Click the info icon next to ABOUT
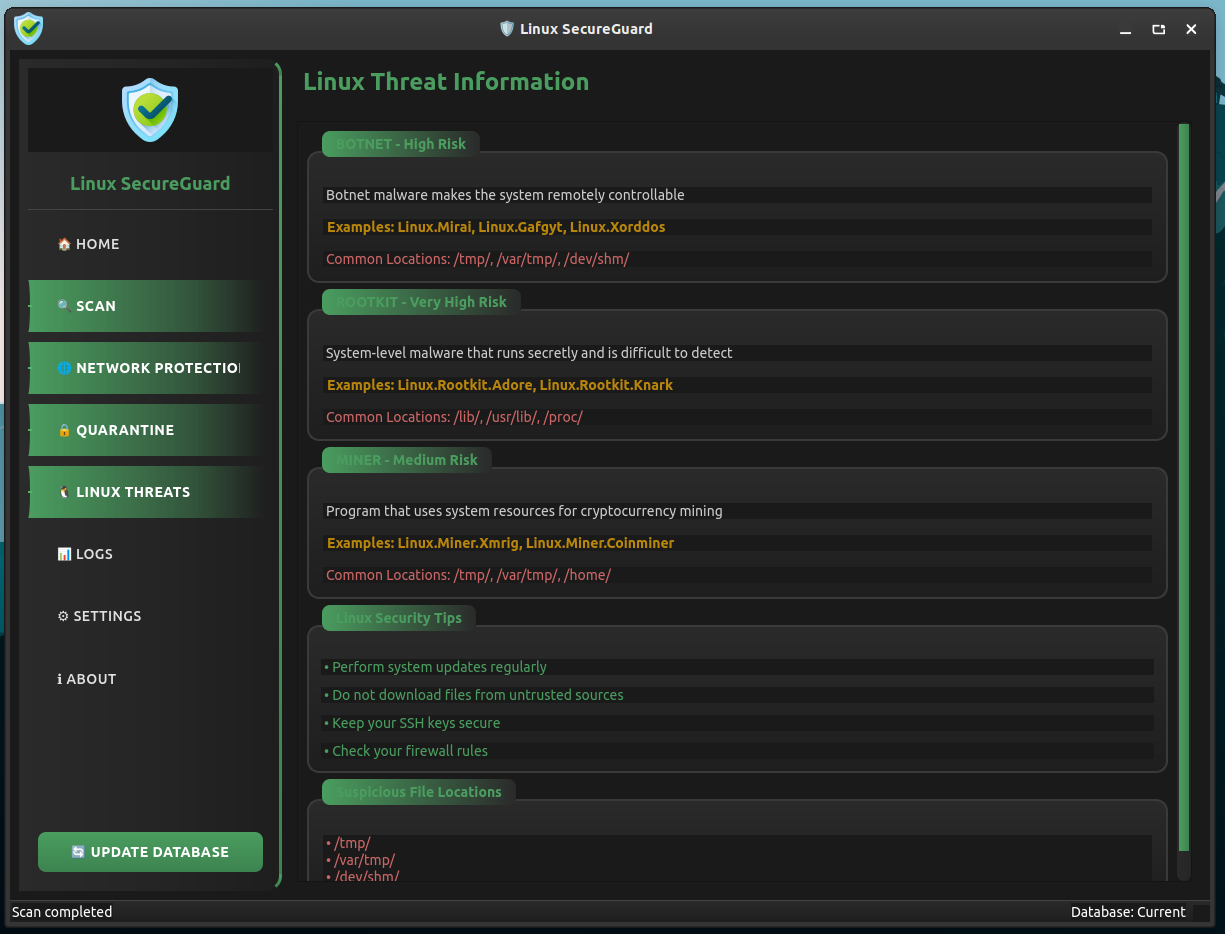The height and width of the screenshot is (934, 1225). pyautogui.click(x=60, y=679)
